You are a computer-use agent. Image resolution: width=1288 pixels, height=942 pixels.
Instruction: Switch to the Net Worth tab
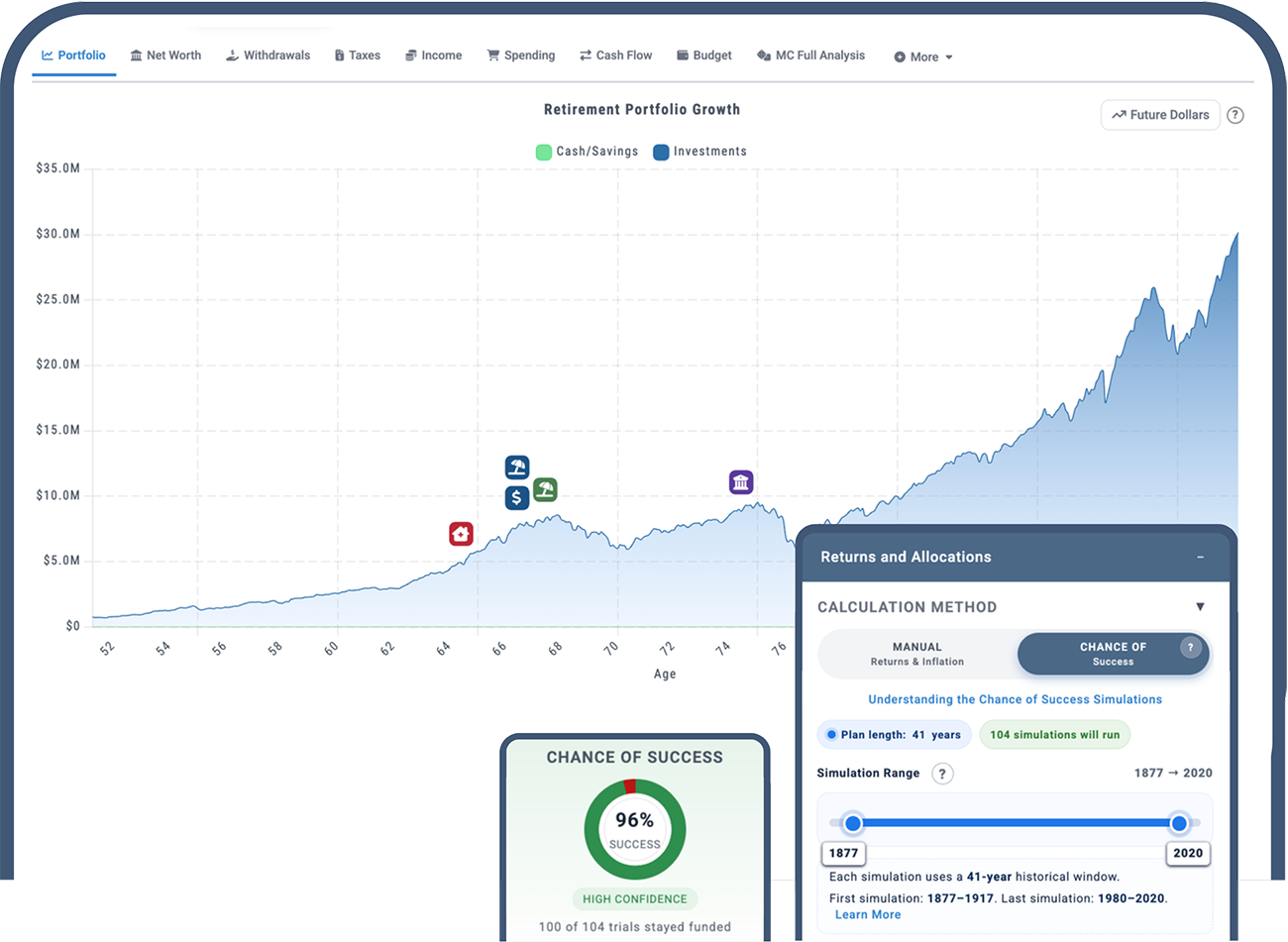click(165, 55)
